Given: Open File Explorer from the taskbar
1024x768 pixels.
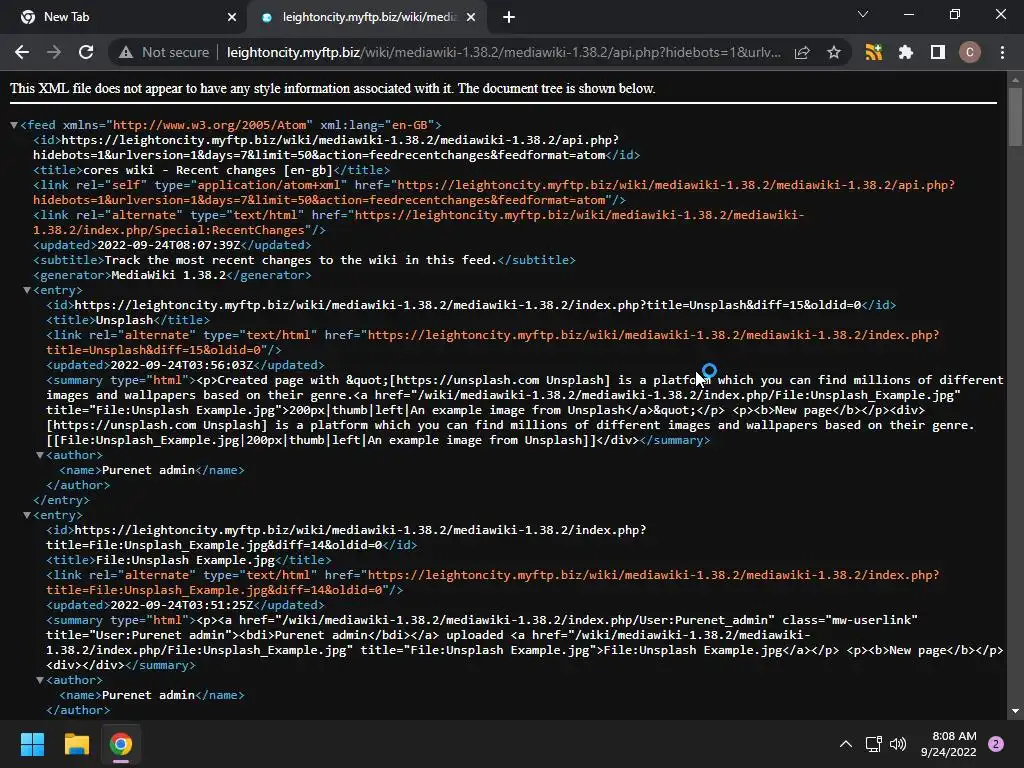Looking at the screenshot, I should [x=76, y=744].
